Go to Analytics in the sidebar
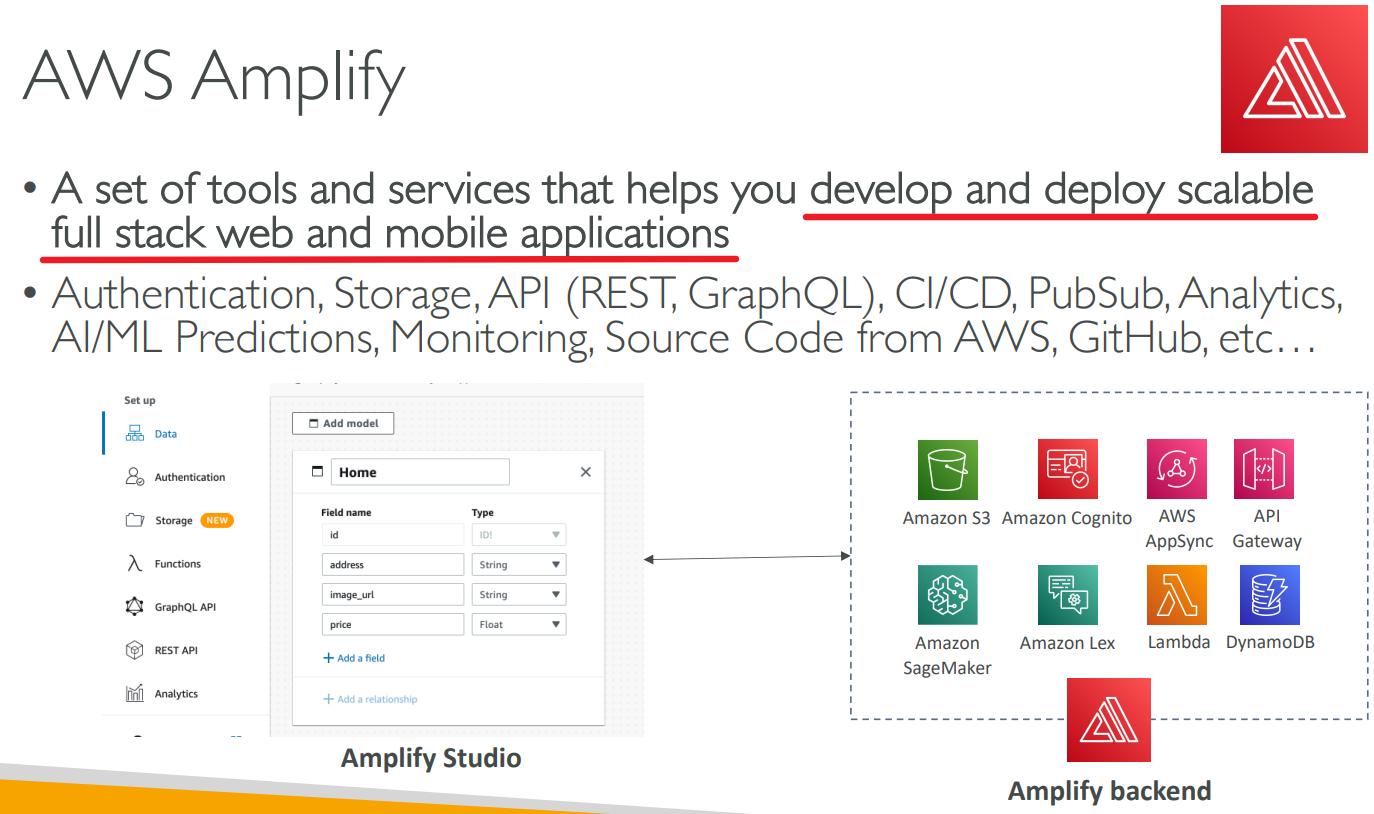The image size is (1374, 814). point(176,694)
